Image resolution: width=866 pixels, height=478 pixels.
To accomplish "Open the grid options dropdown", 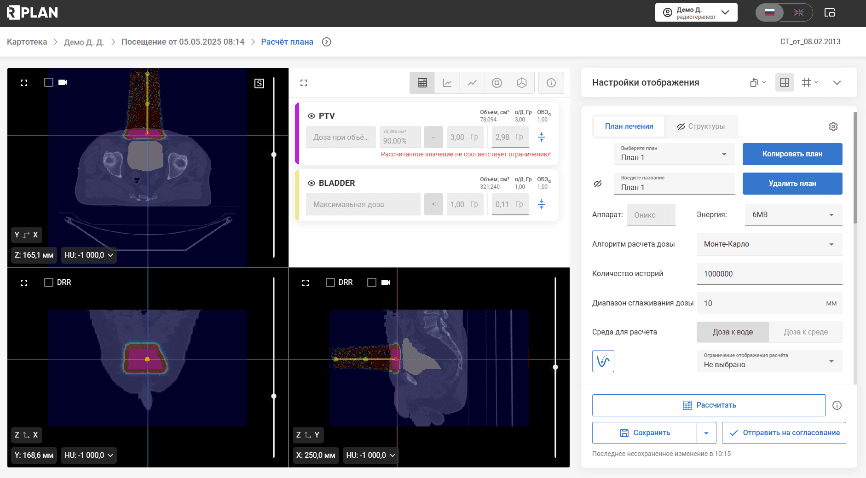I will coord(810,83).
